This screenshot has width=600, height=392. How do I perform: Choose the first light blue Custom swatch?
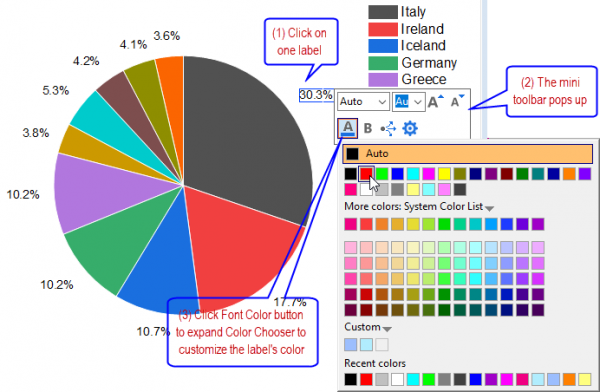click(351, 345)
